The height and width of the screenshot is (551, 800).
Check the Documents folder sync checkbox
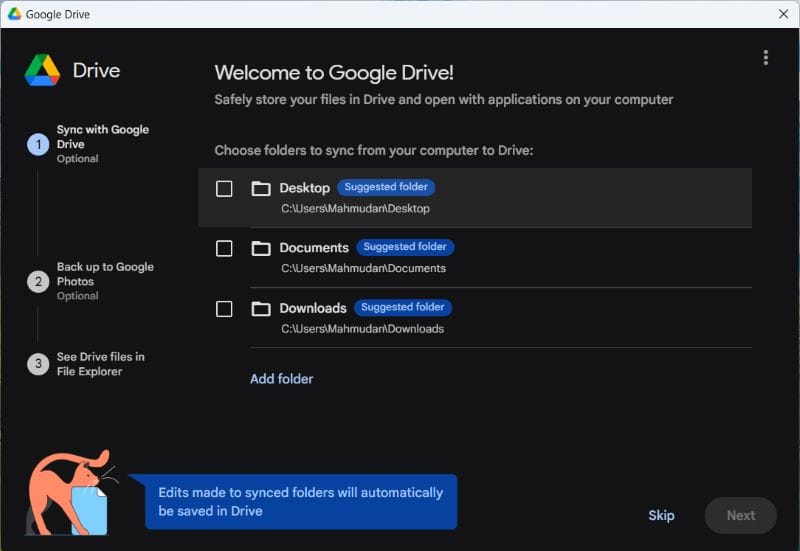pos(224,248)
